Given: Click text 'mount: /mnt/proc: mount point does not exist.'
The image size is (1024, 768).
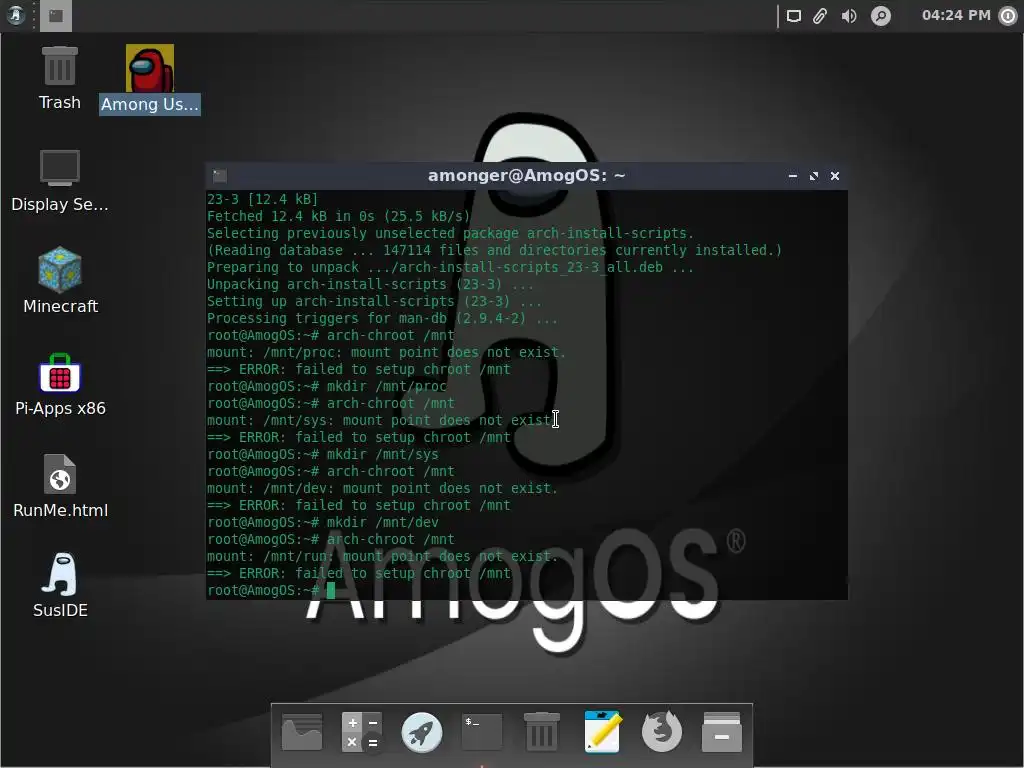Looking at the screenshot, I should [387, 353].
